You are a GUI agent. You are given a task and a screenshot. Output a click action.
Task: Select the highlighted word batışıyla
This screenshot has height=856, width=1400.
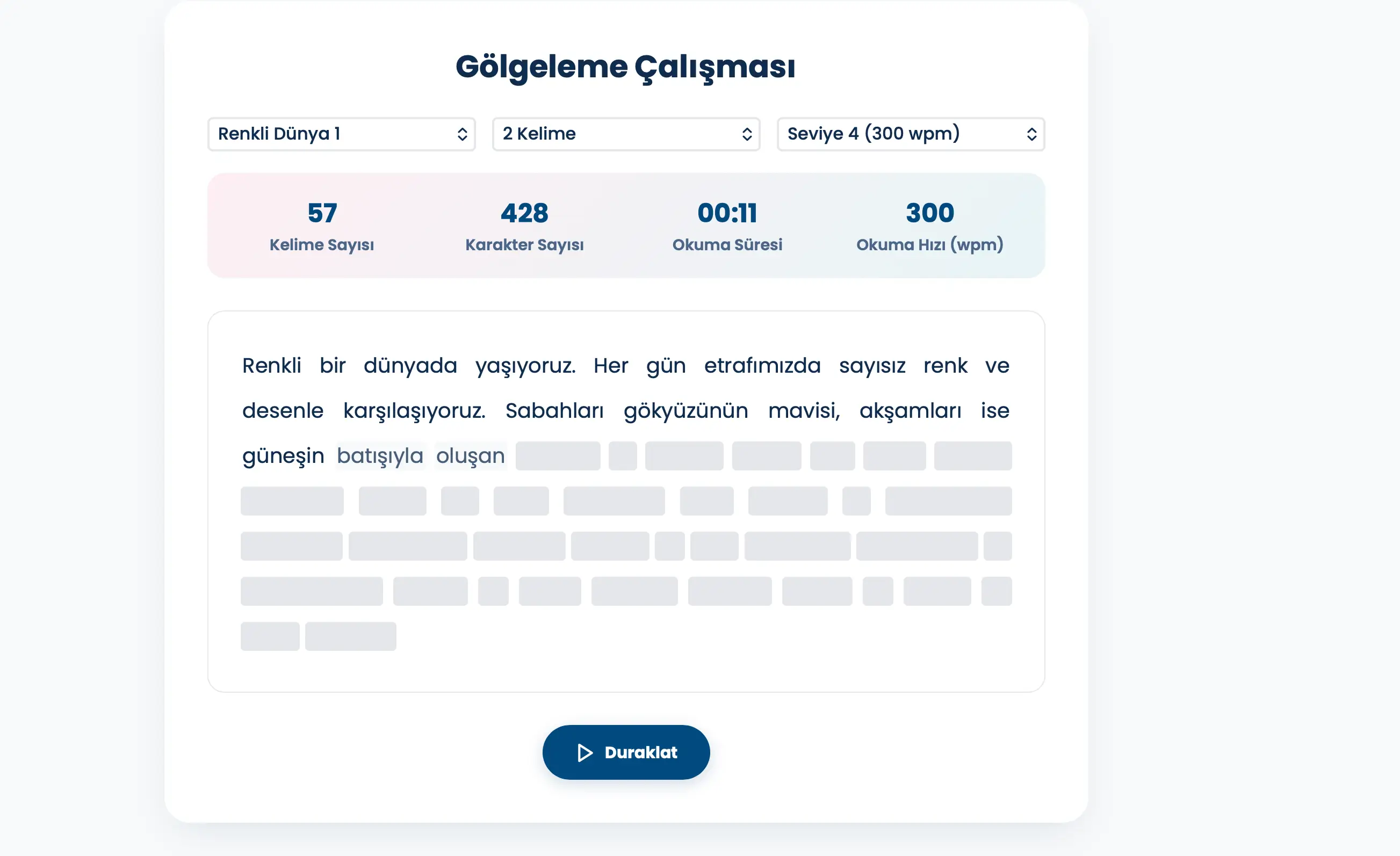click(x=380, y=455)
